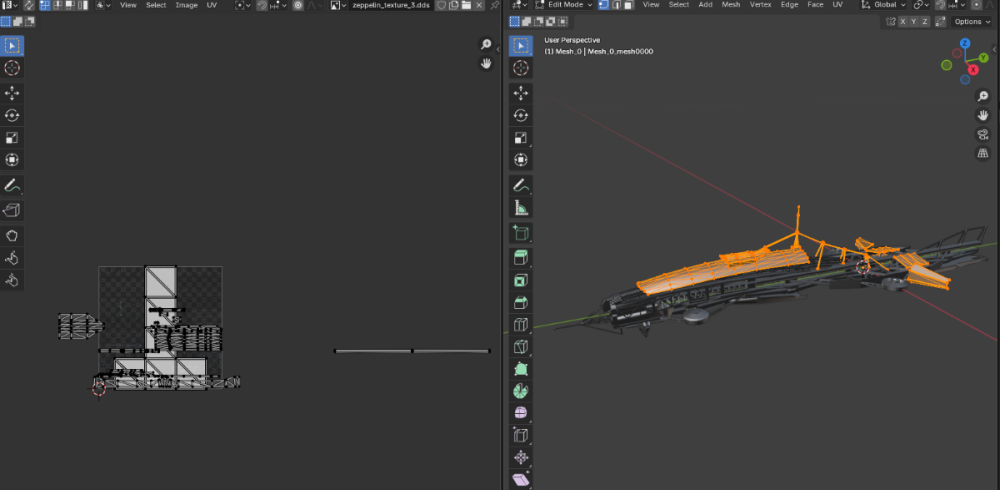The image size is (1000, 490).
Task: Select the Poly Build tool
Action: (x=521, y=369)
